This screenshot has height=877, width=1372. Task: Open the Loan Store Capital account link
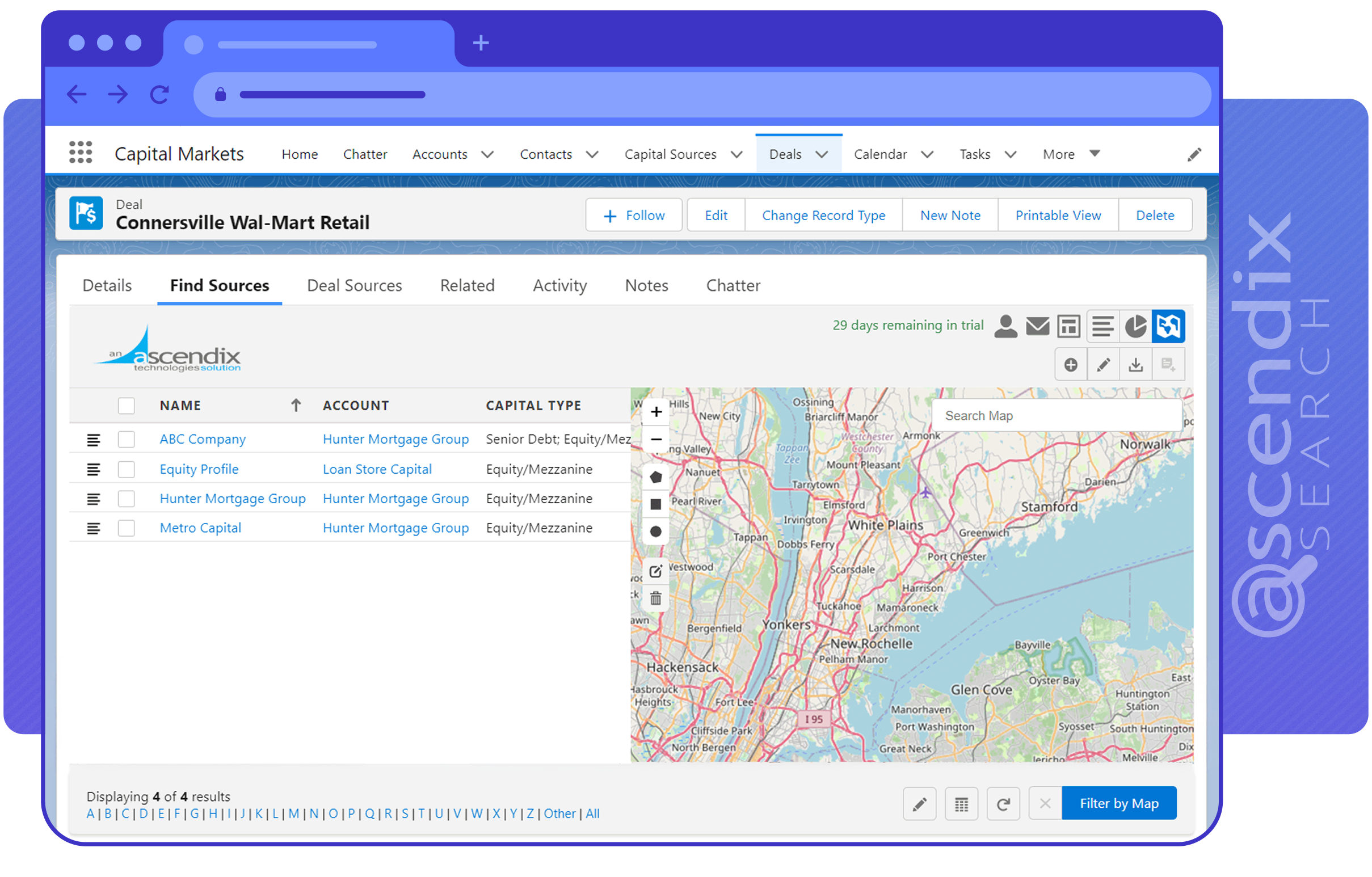[377, 469]
